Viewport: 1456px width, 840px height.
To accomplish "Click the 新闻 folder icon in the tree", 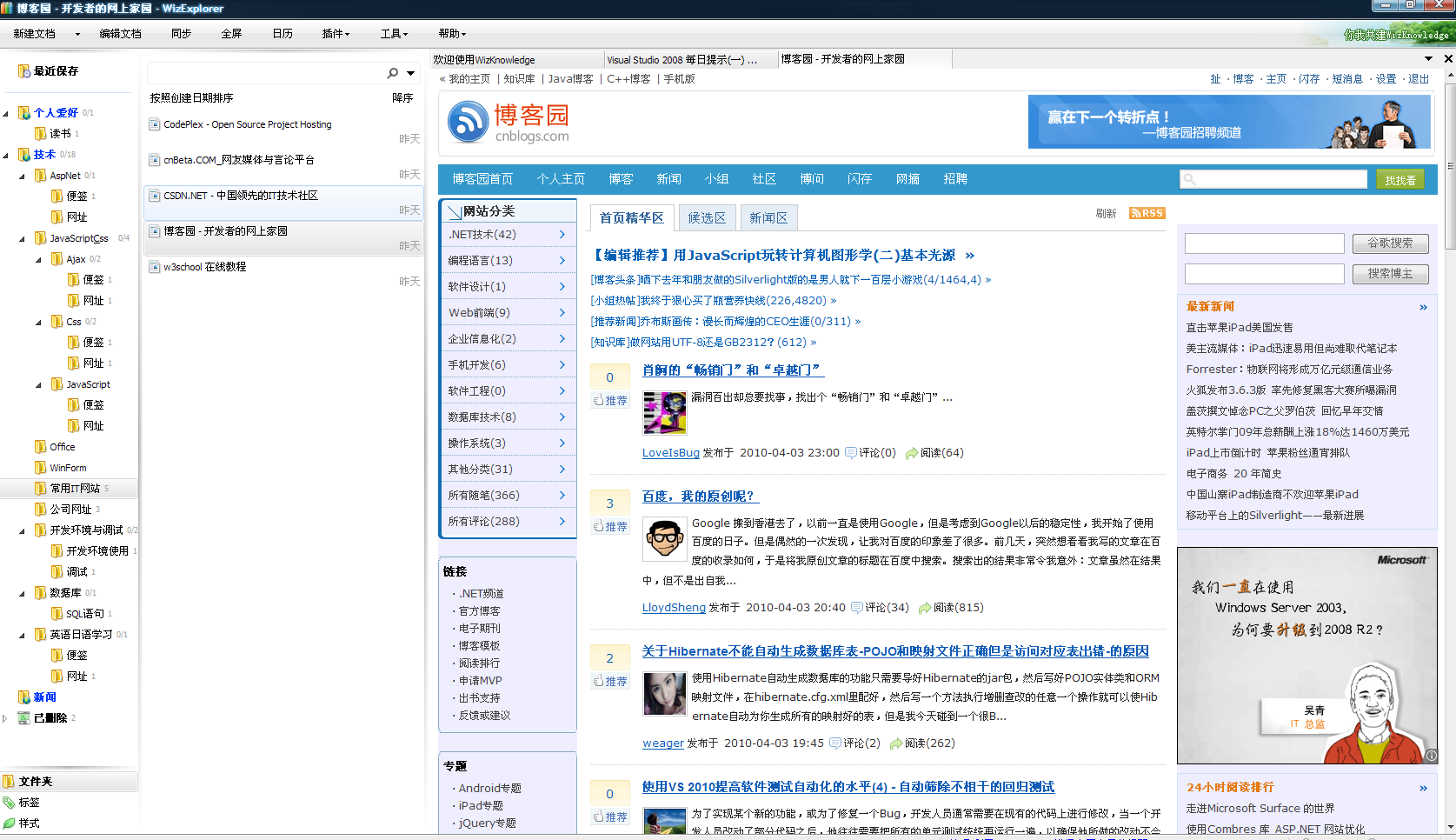I will [x=24, y=697].
